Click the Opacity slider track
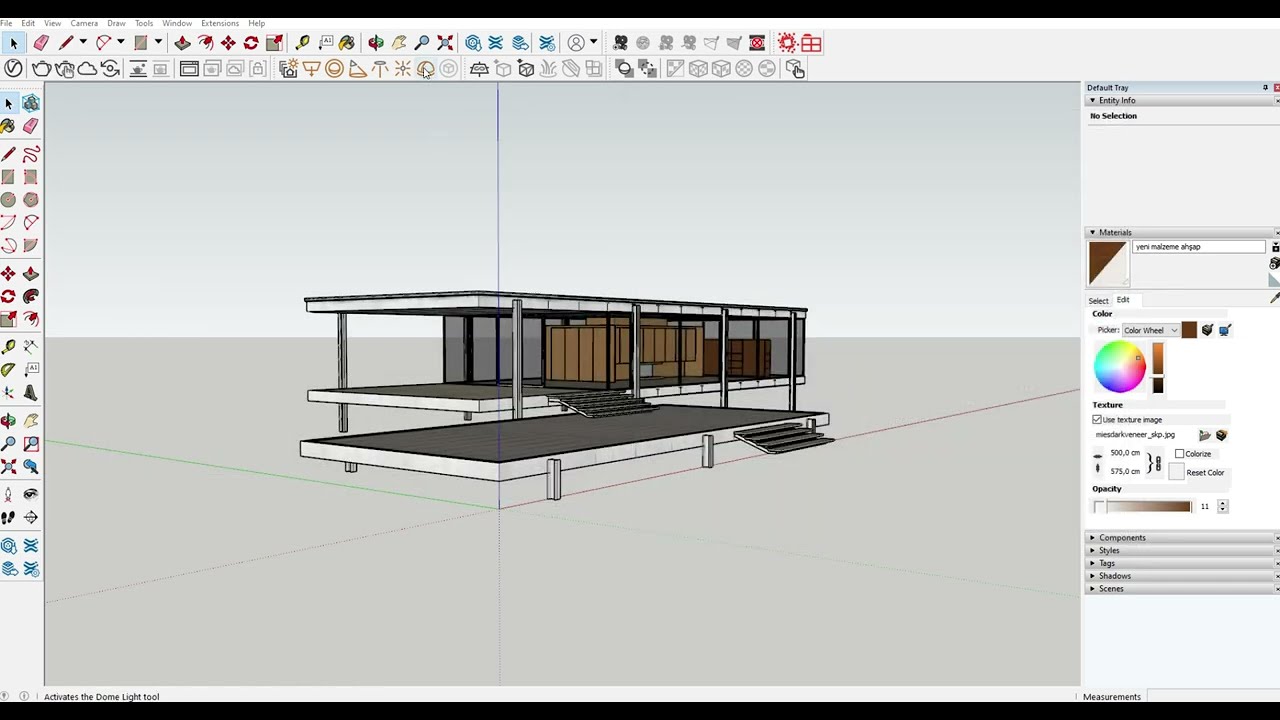 tap(1142, 507)
